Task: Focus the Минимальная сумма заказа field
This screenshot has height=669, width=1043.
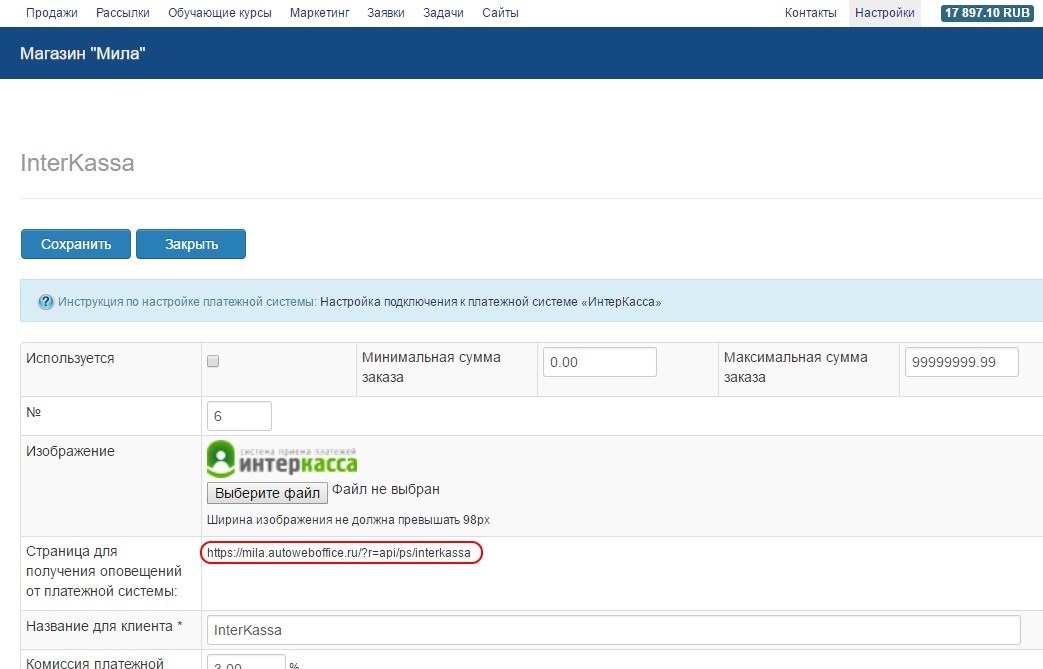Action: click(599, 362)
